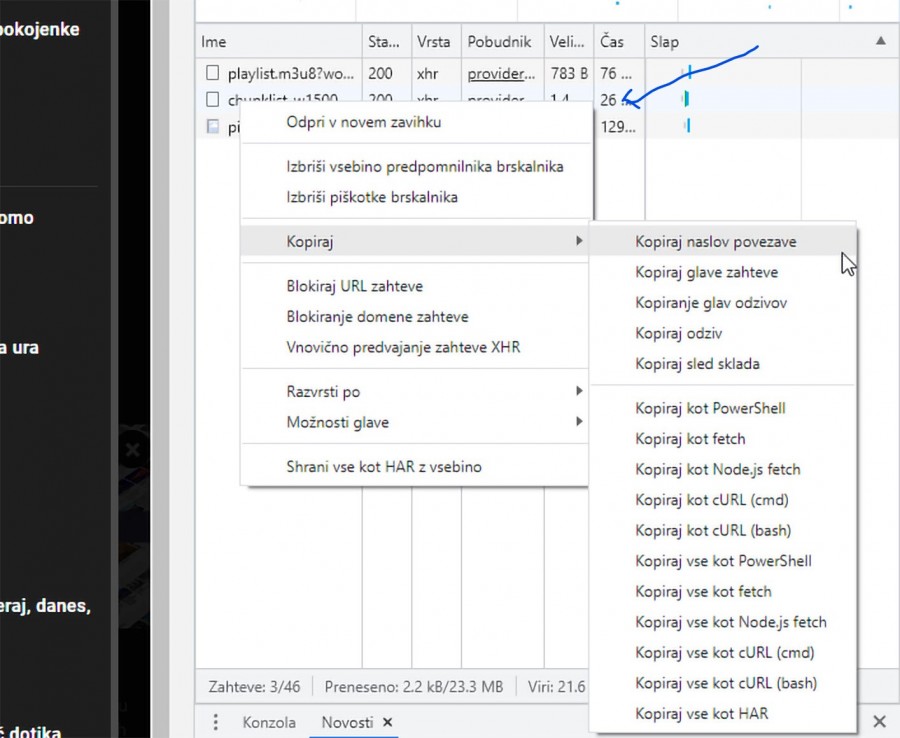
Task: Click Blokiraj URL zahteve
Action: click(354, 286)
